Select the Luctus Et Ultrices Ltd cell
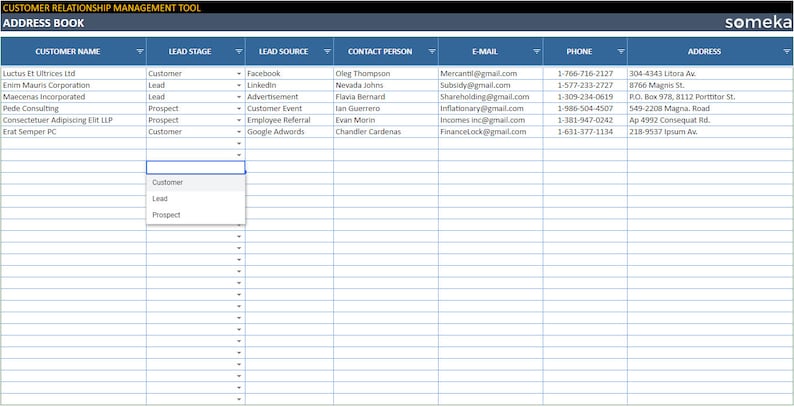This screenshot has height=407, width=794. [x=74, y=74]
